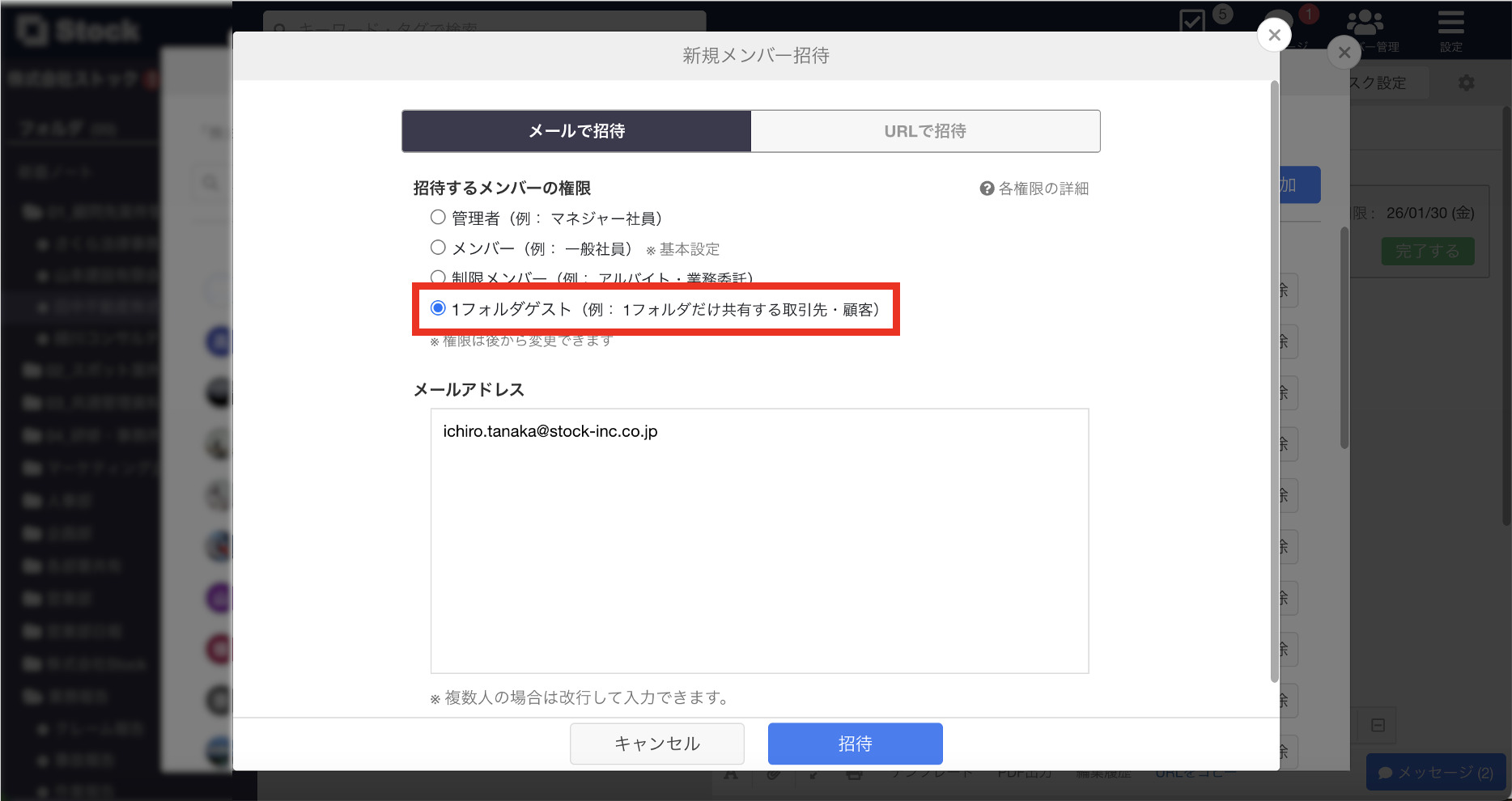Image resolution: width=1512 pixels, height=801 pixels.
Task: Open the 各権限の詳細 permissions details link
Action: click(x=1044, y=189)
